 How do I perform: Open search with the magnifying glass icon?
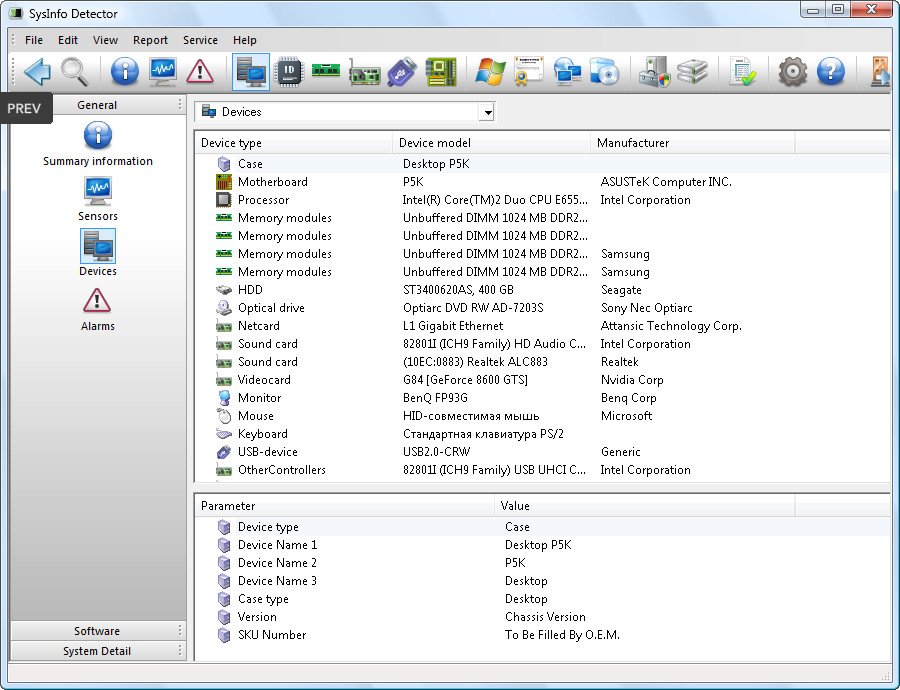click(x=75, y=72)
